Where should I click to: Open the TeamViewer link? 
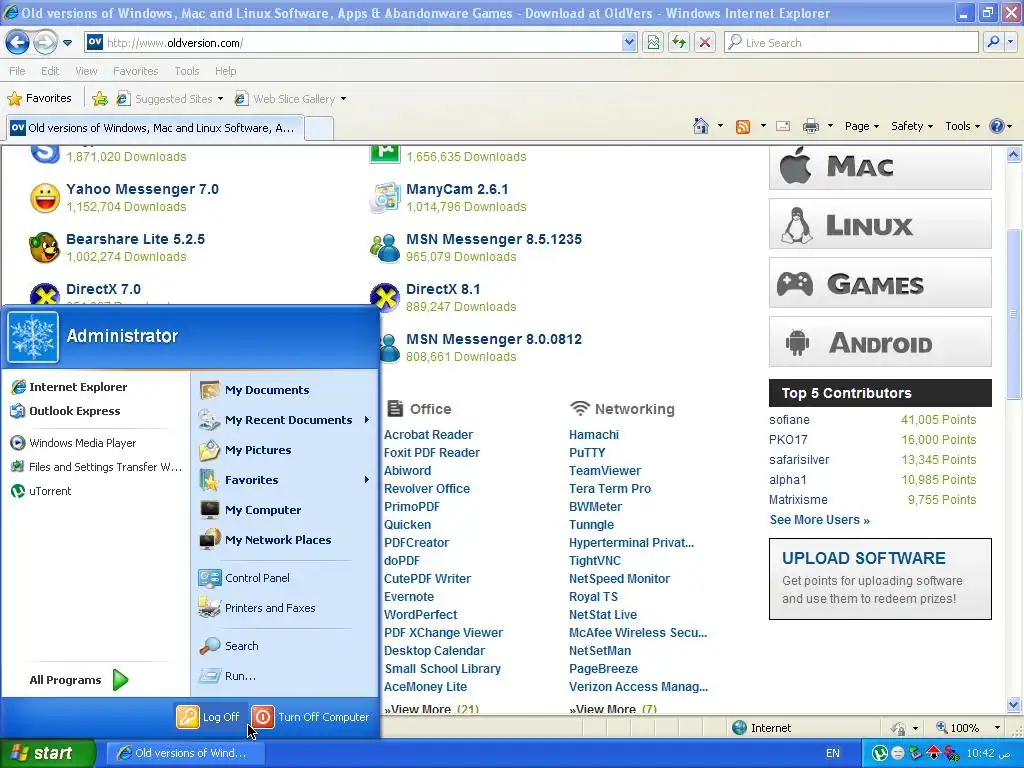pyautogui.click(x=605, y=471)
